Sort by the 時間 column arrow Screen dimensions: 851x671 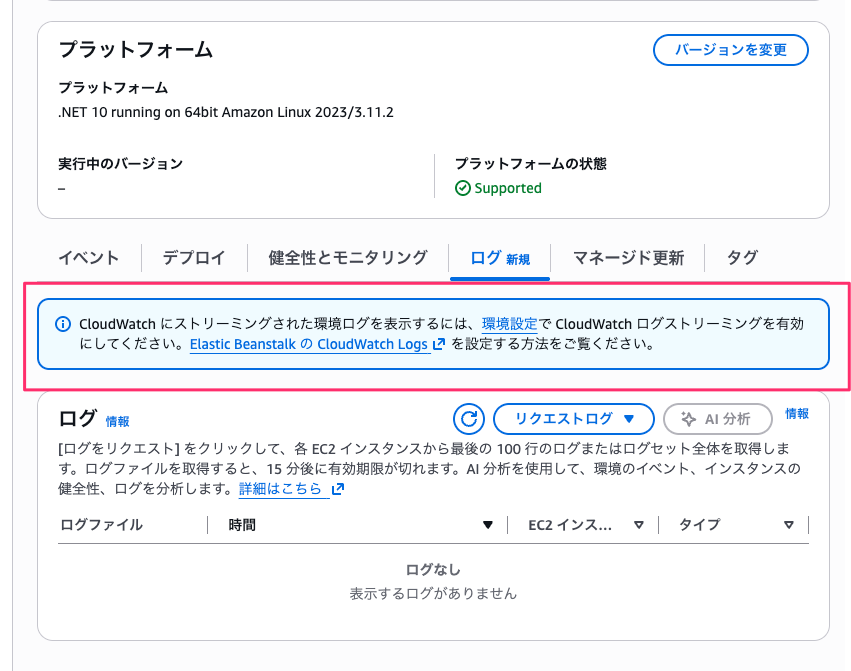488,525
